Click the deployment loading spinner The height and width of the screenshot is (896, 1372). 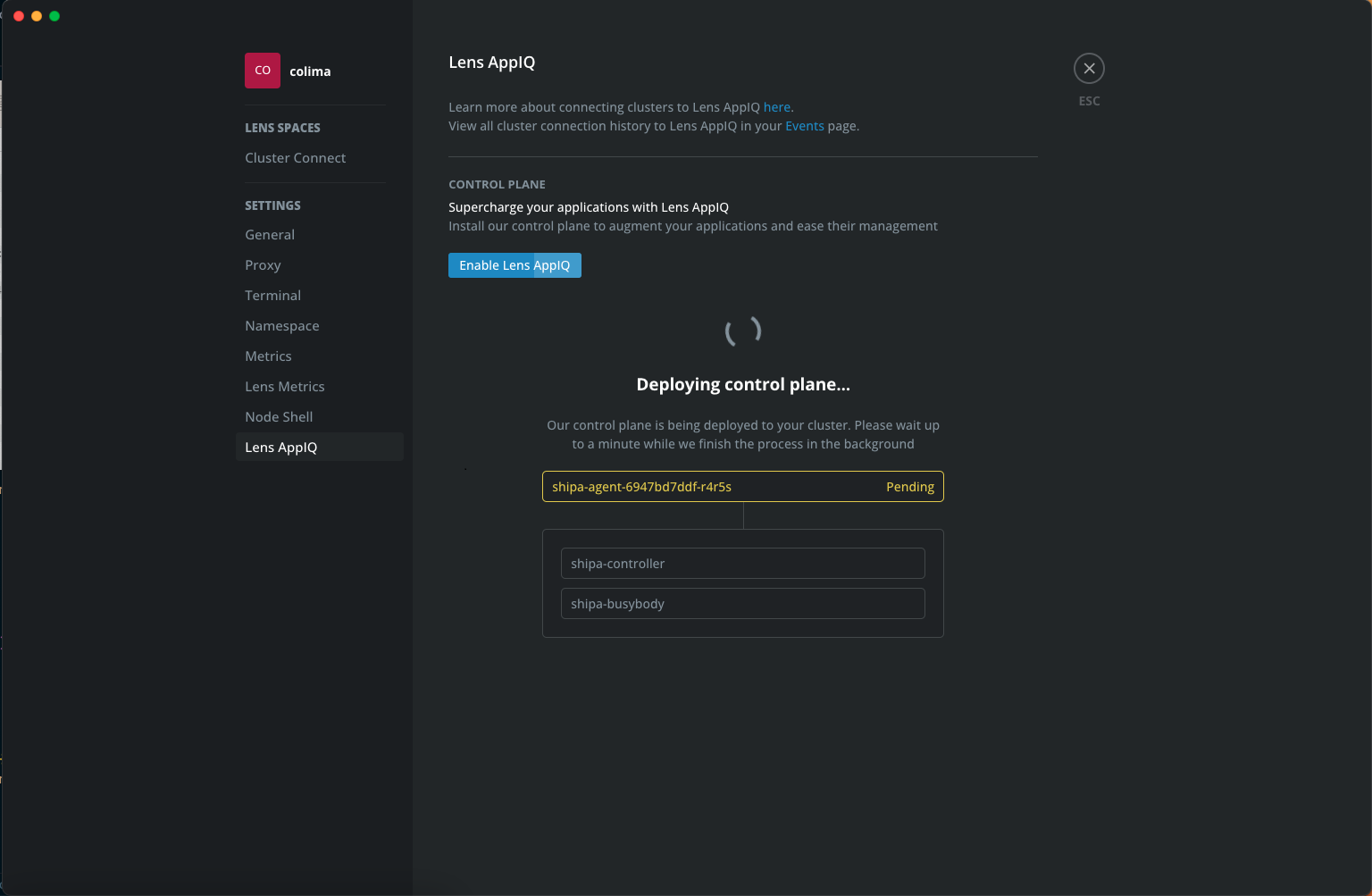(x=743, y=331)
